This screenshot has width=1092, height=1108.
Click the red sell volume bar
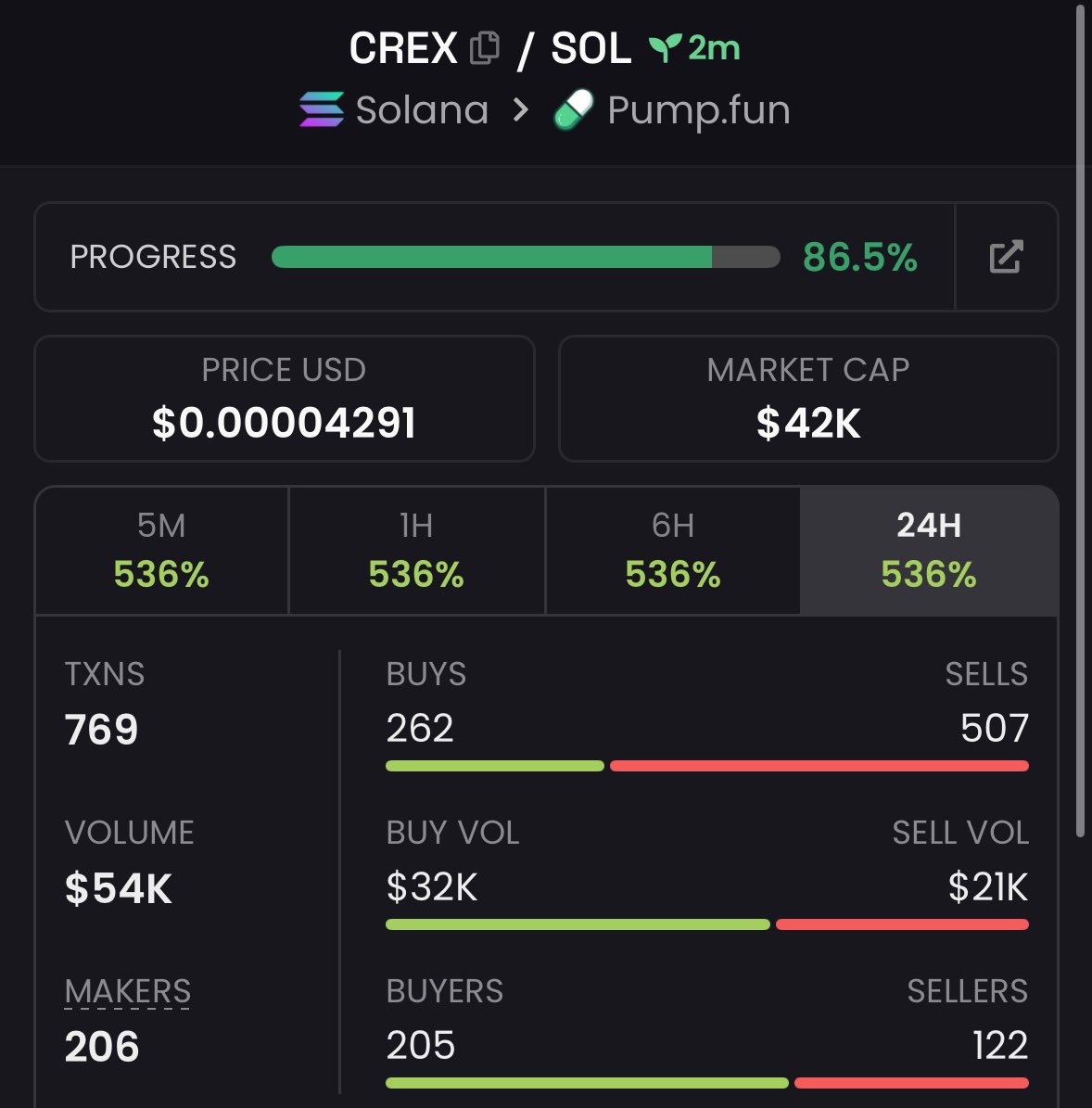click(x=902, y=924)
